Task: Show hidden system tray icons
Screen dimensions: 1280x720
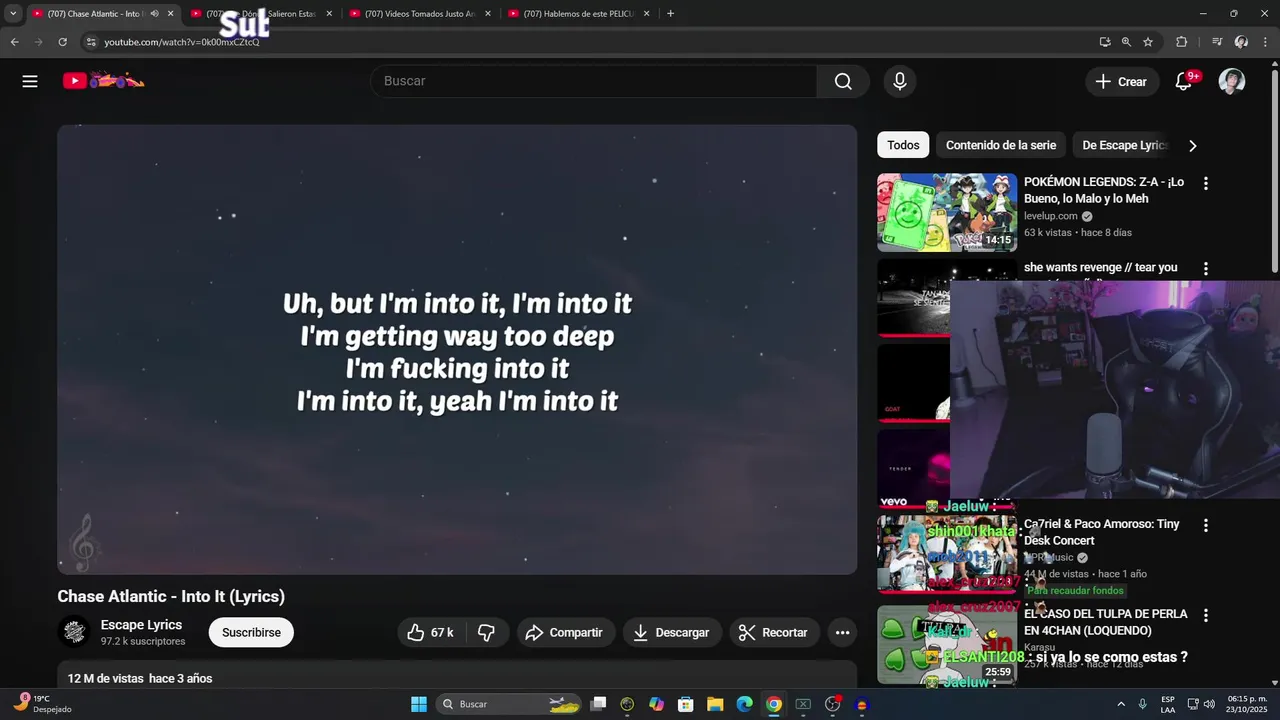Action: (1121, 704)
